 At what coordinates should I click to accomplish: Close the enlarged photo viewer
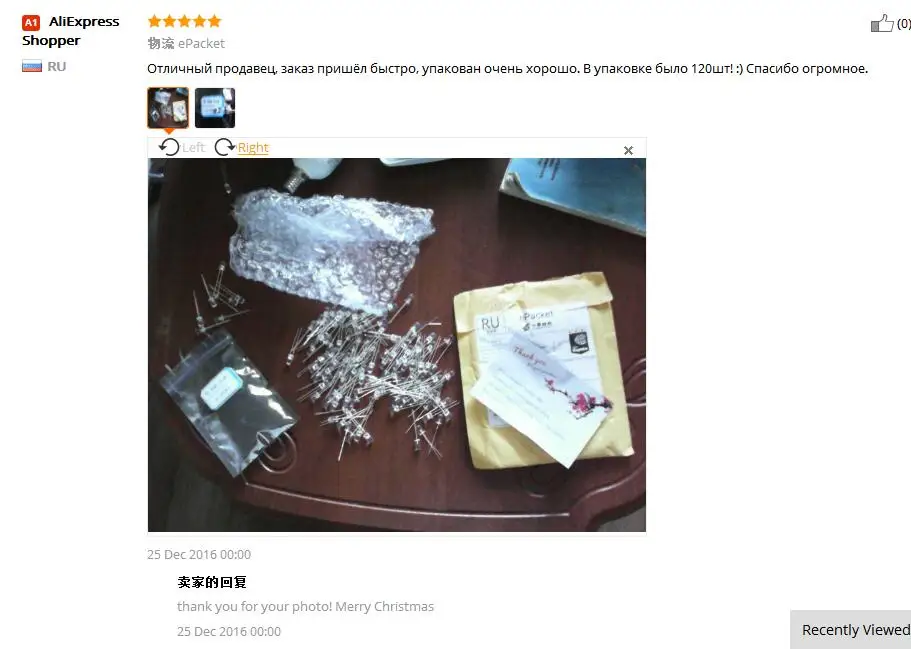628,150
